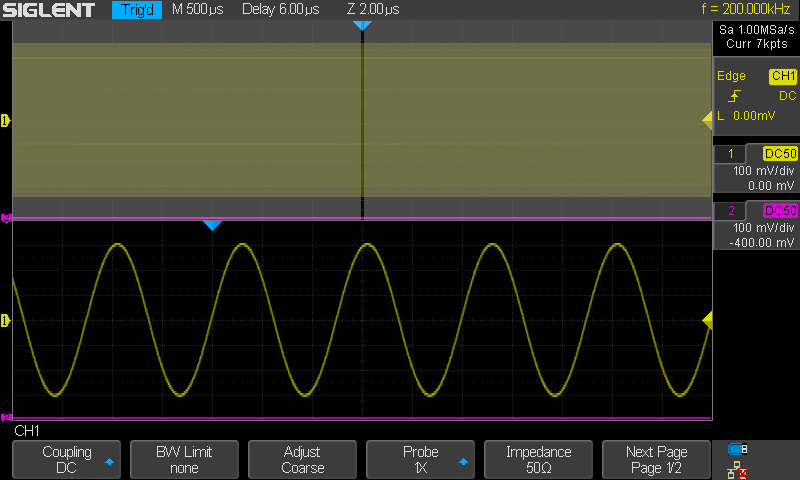Click the SIGLENT logo
The height and width of the screenshot is (480, 800).
[x=48, y=10]
